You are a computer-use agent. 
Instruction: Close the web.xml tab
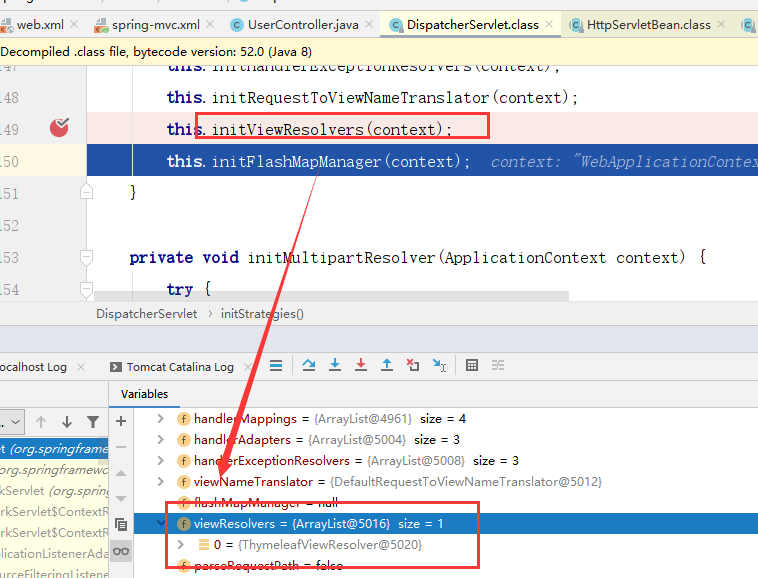pyautogui.click(x=74, y=24)
